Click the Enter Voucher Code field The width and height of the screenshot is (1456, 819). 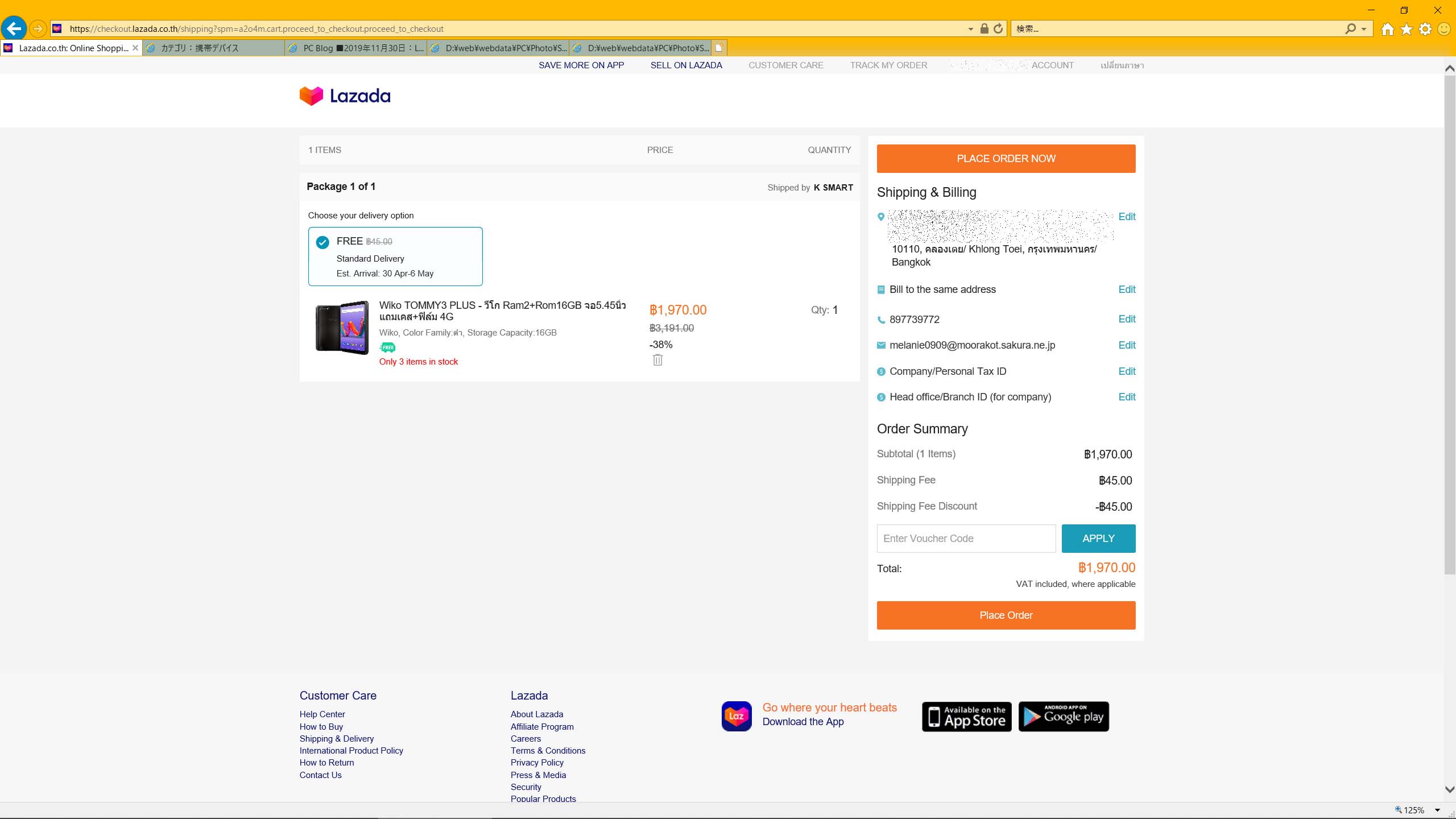pos(966,539)
